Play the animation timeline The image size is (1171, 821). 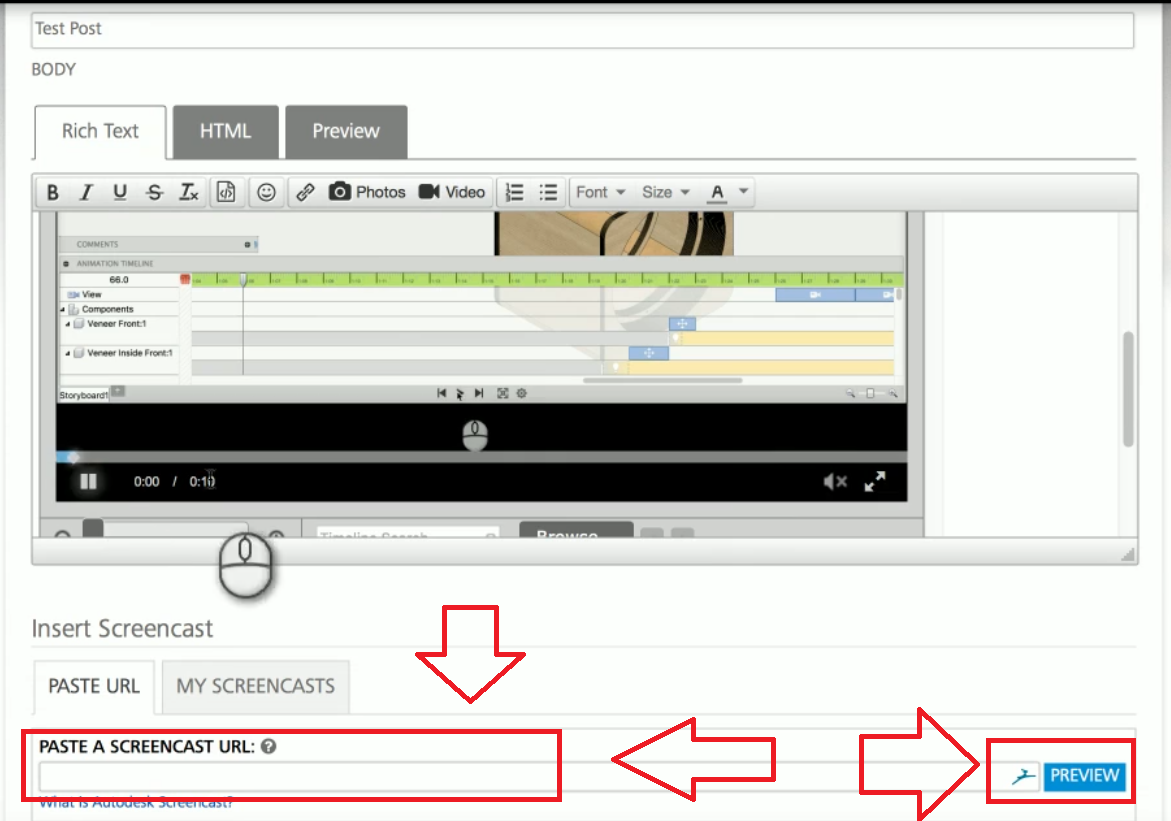click(460, 394)
